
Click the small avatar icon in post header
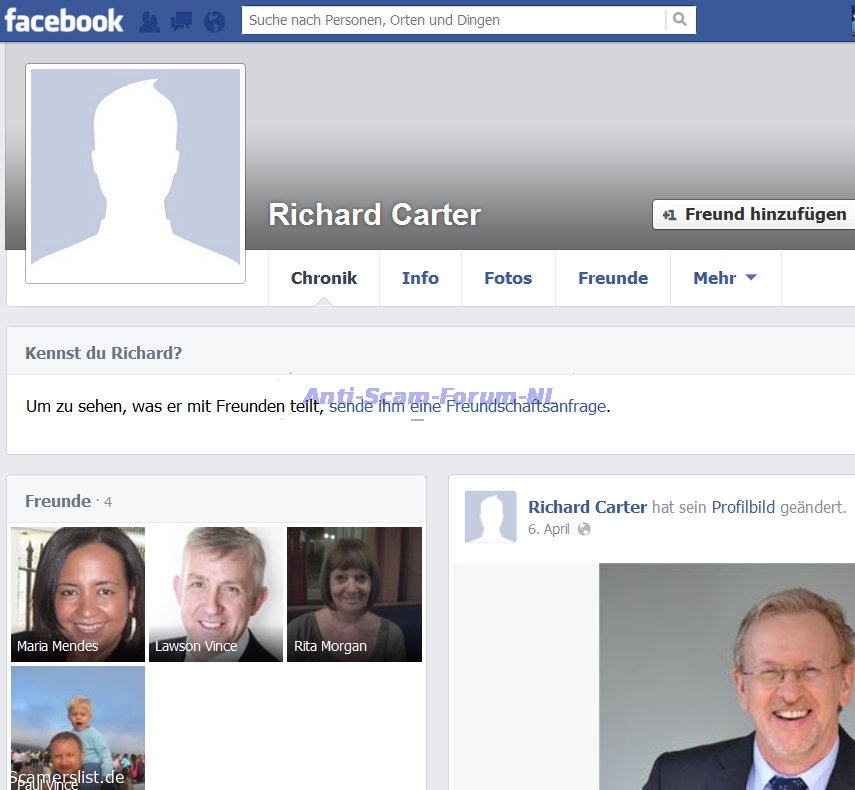[490, 517]
